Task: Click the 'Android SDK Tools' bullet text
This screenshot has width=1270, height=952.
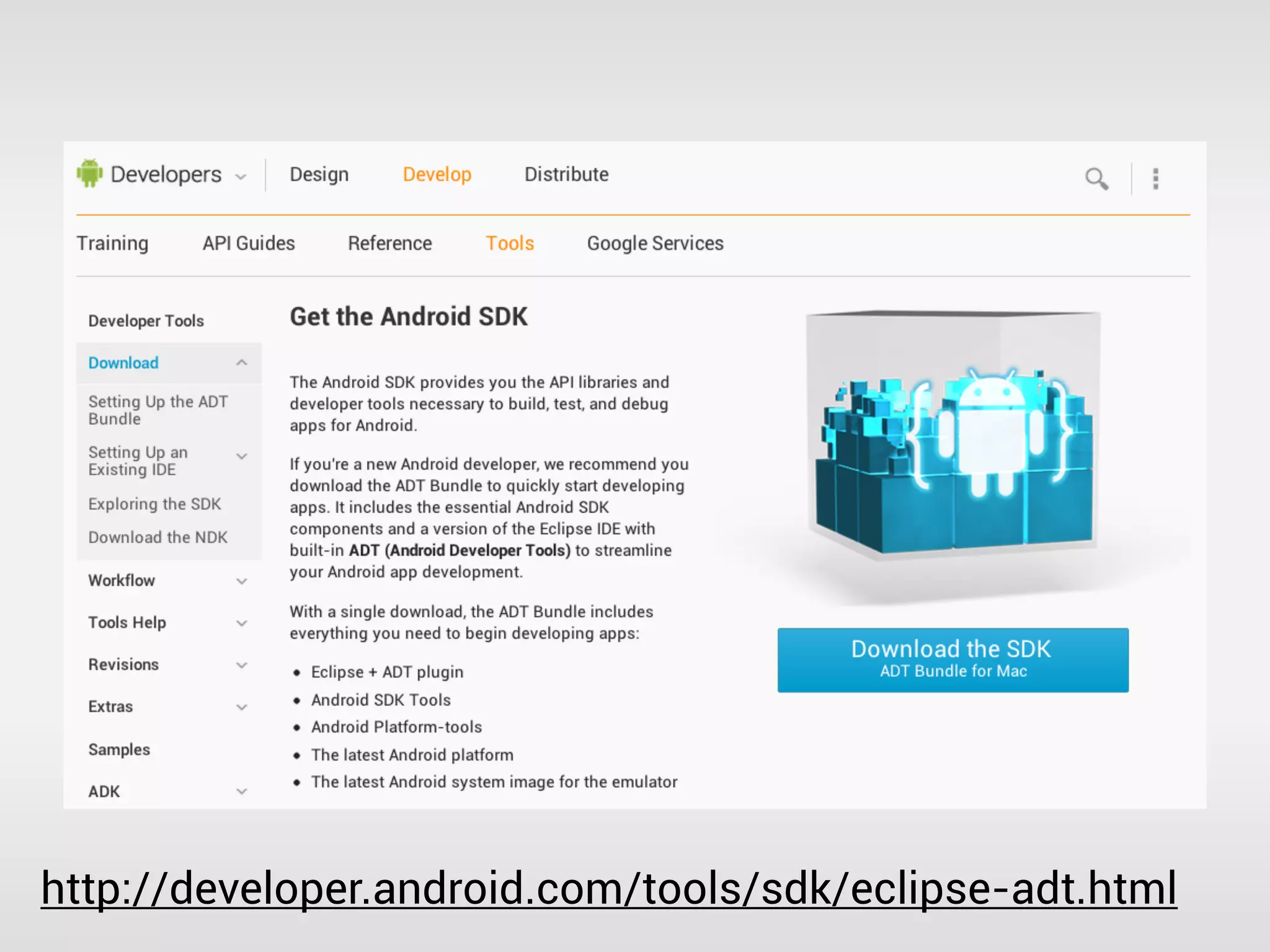Action: coord(381,700)
